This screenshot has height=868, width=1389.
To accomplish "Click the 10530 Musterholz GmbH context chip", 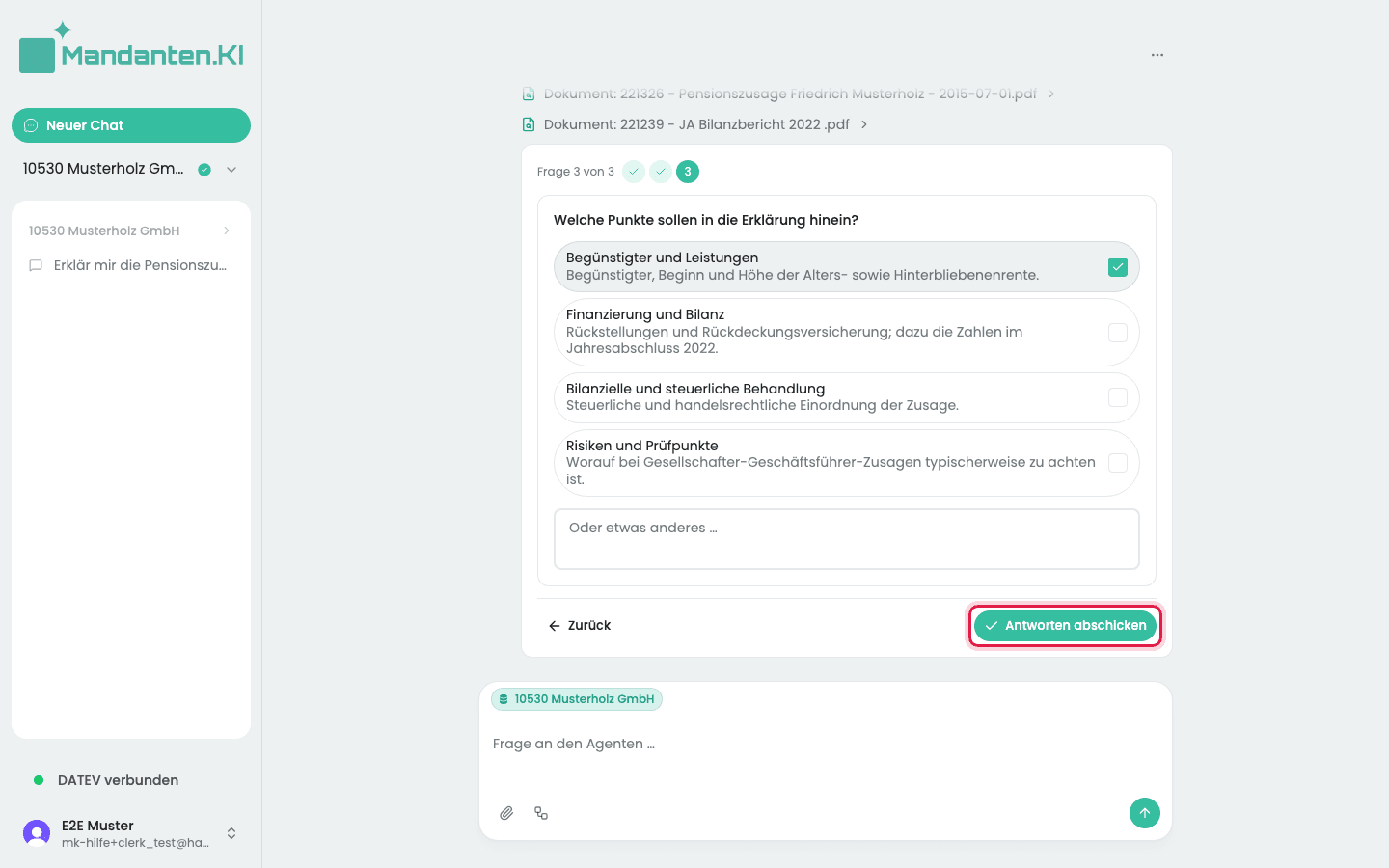I will [x=577, y=699].
